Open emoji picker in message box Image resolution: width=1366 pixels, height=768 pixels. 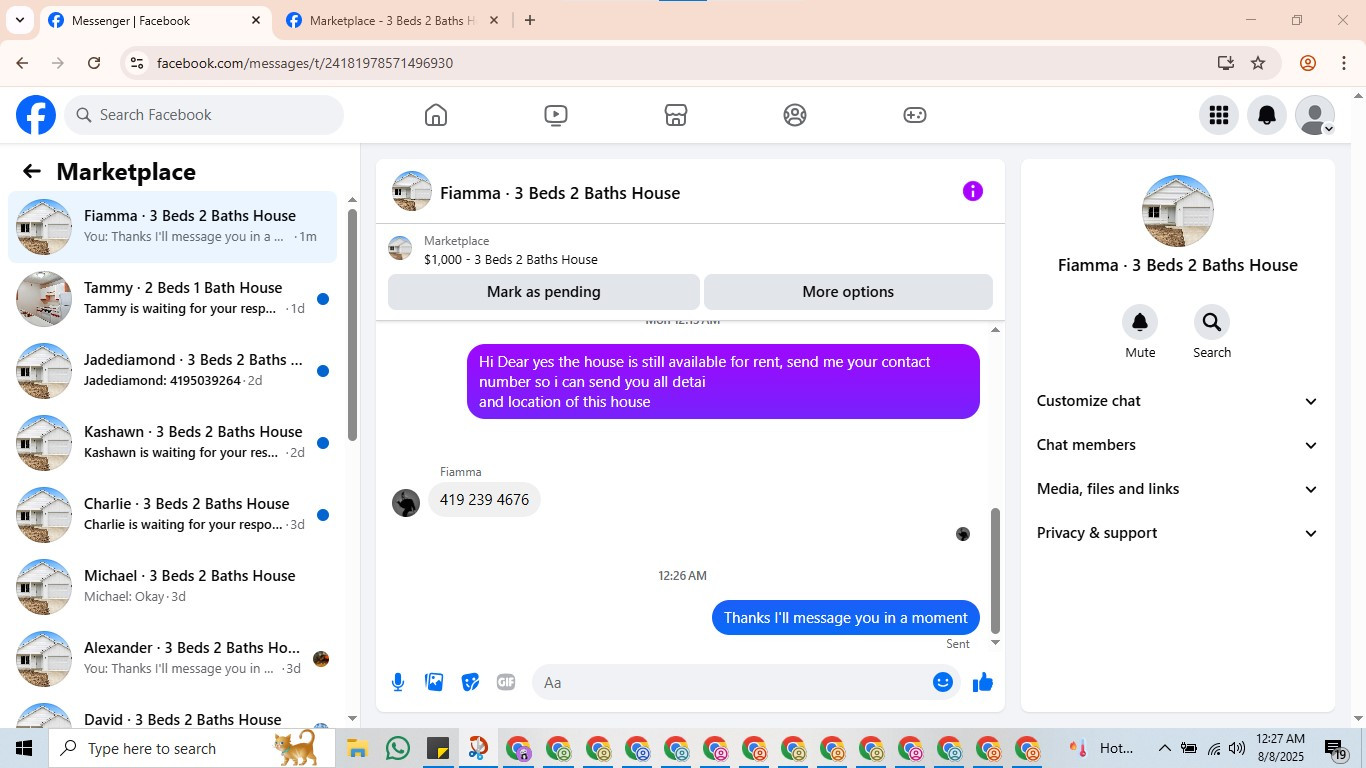point(943,682)
